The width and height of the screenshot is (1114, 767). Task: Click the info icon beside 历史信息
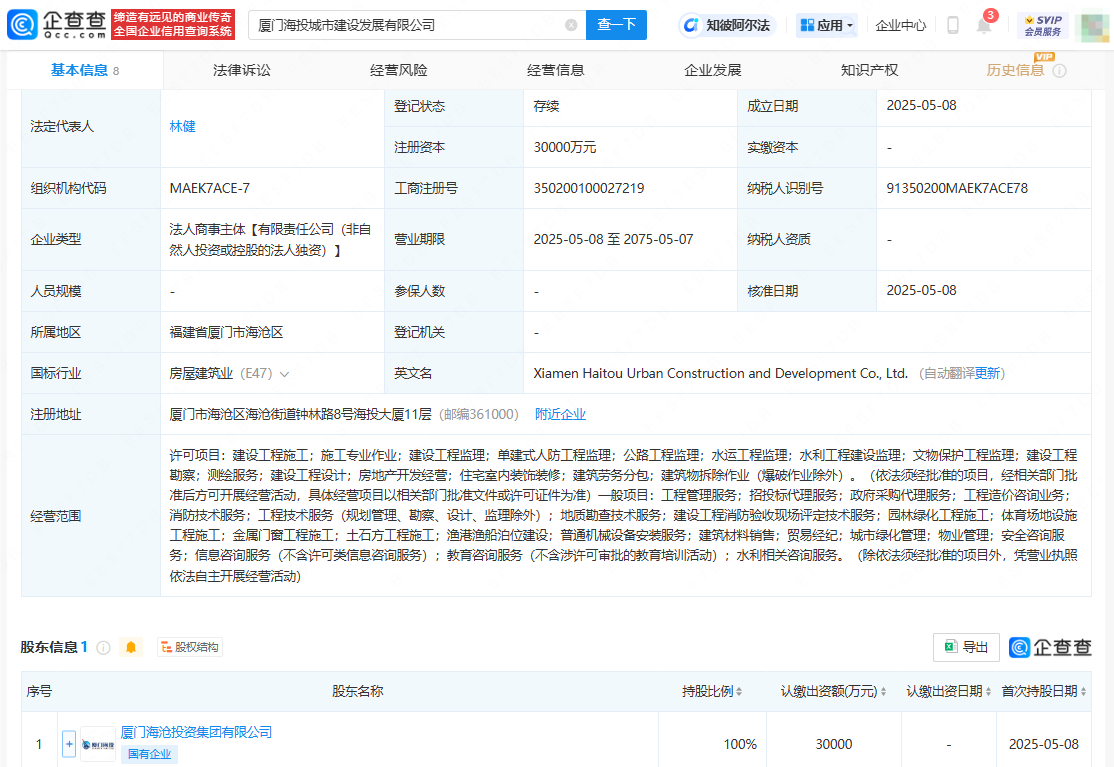(1059, 70)
